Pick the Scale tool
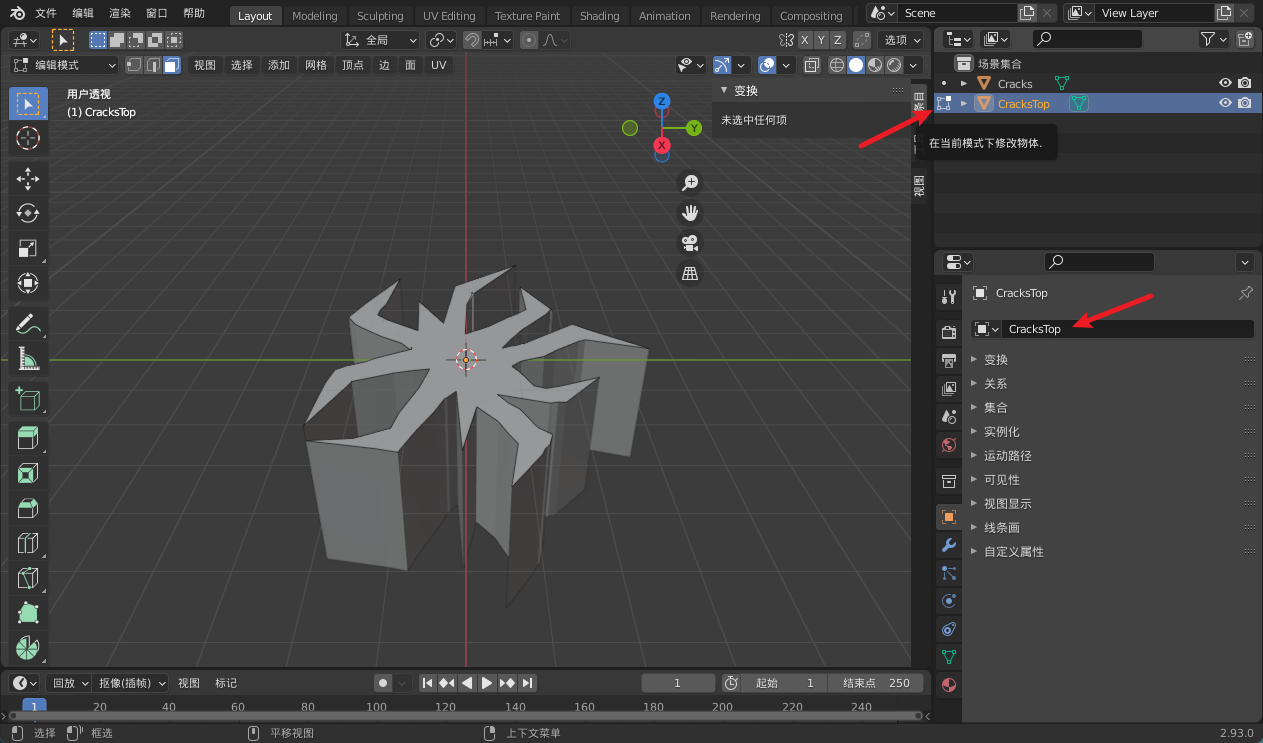Screen dimensions: 1263x743 (x=28, y=249)
